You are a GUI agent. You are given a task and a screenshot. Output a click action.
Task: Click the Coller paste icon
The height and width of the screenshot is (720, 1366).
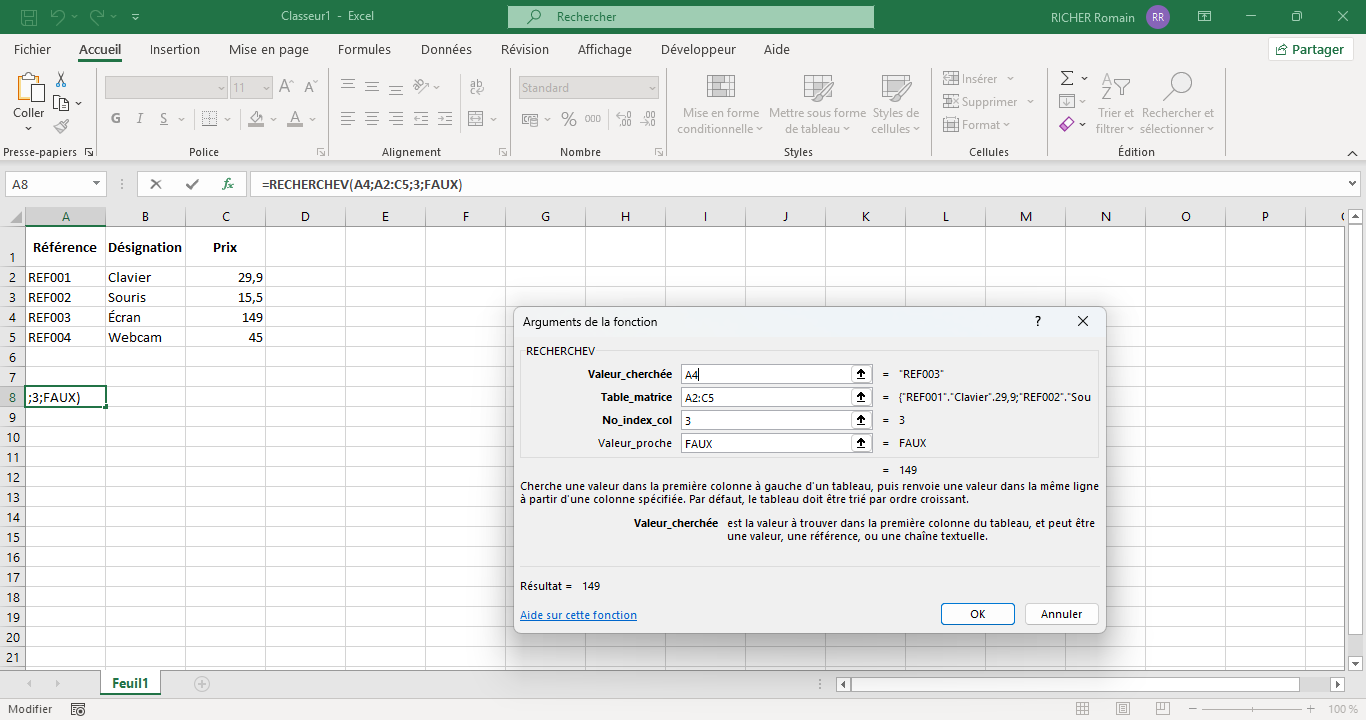point(29,88)
